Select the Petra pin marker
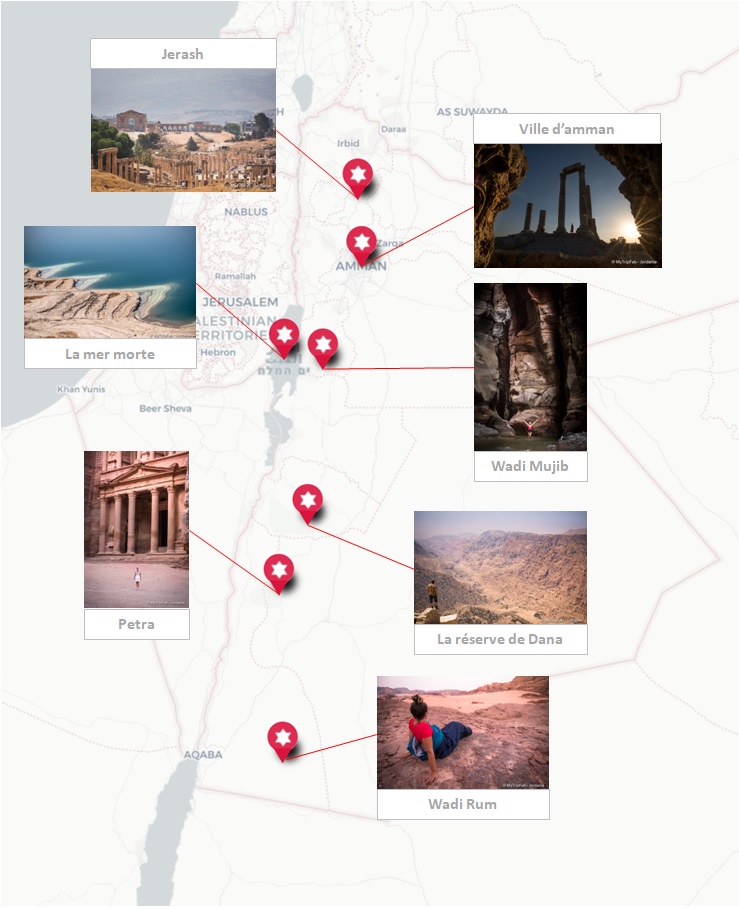 click(x=279, y=573)
